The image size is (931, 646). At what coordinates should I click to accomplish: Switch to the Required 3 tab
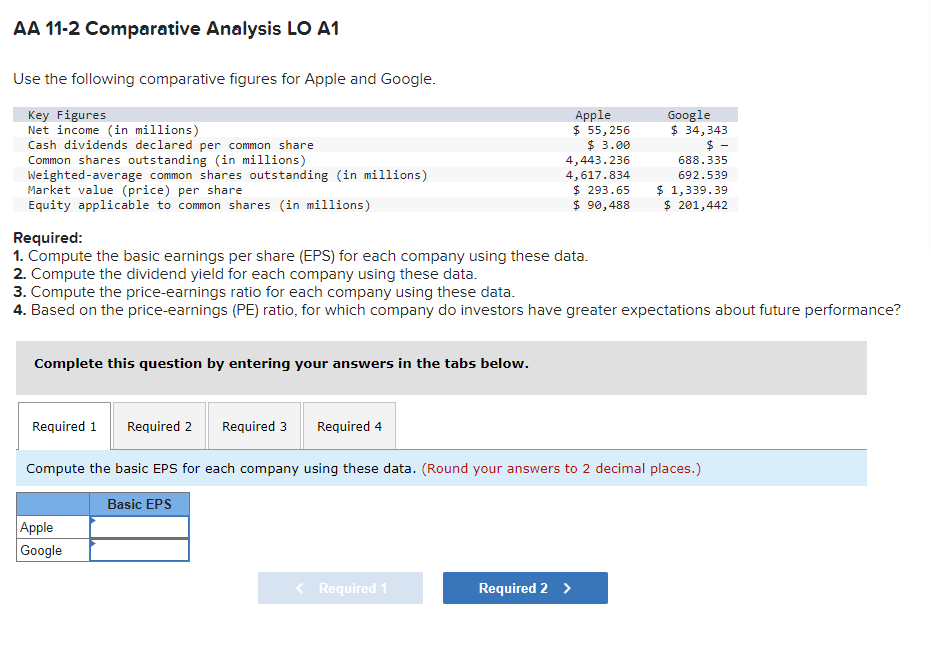point(254,425)
